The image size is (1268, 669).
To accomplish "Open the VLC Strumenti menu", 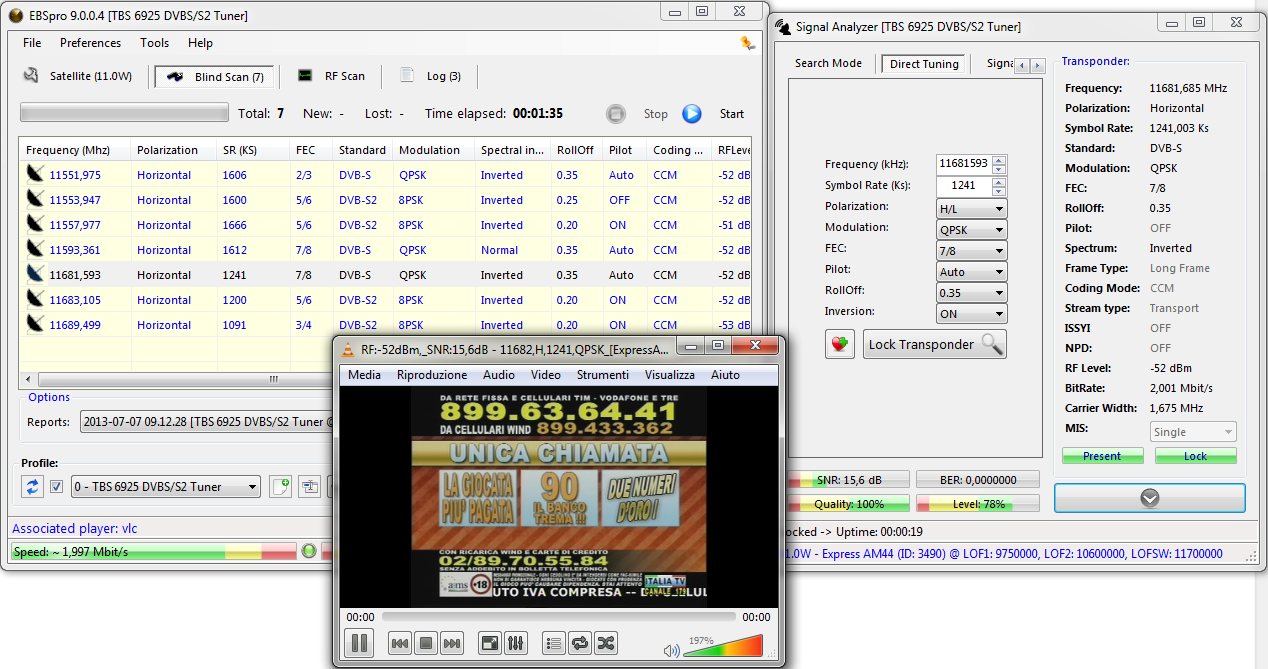I will click(x=603, y=375).
